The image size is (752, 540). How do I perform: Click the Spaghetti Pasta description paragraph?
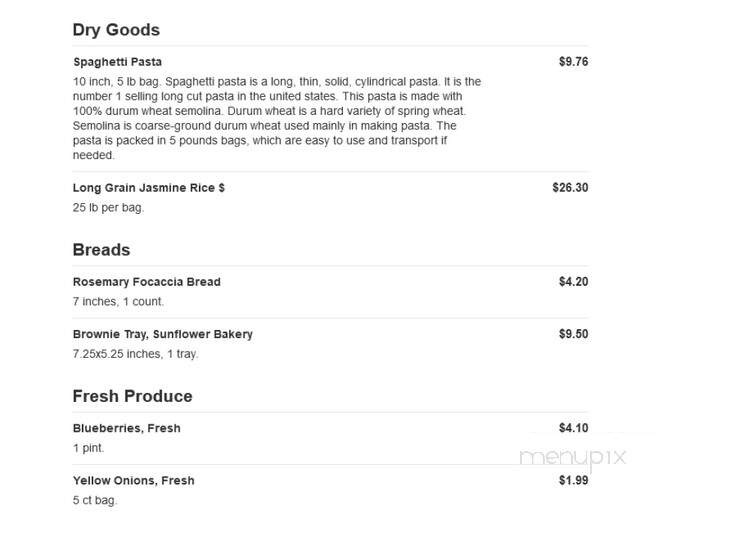tap(277, 118)
